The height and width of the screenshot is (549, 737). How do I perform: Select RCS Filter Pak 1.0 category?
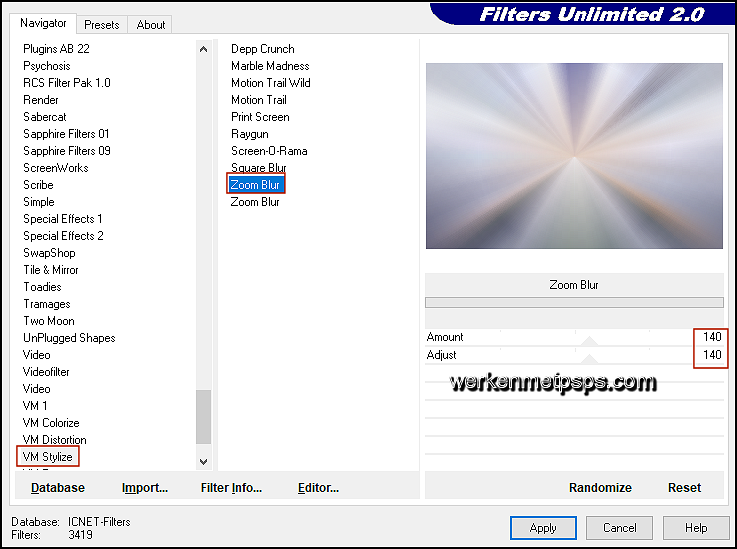click(x=67, y=83)
